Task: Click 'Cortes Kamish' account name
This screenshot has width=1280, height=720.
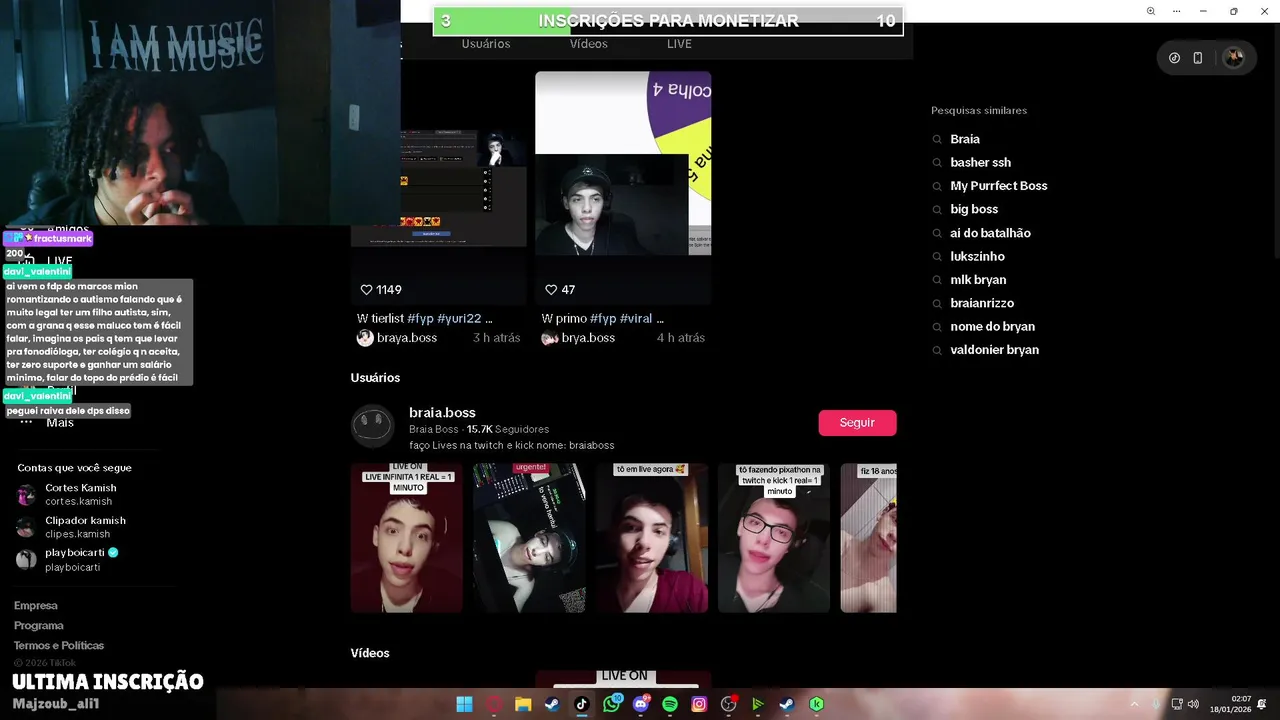Action: click(81, 488)
